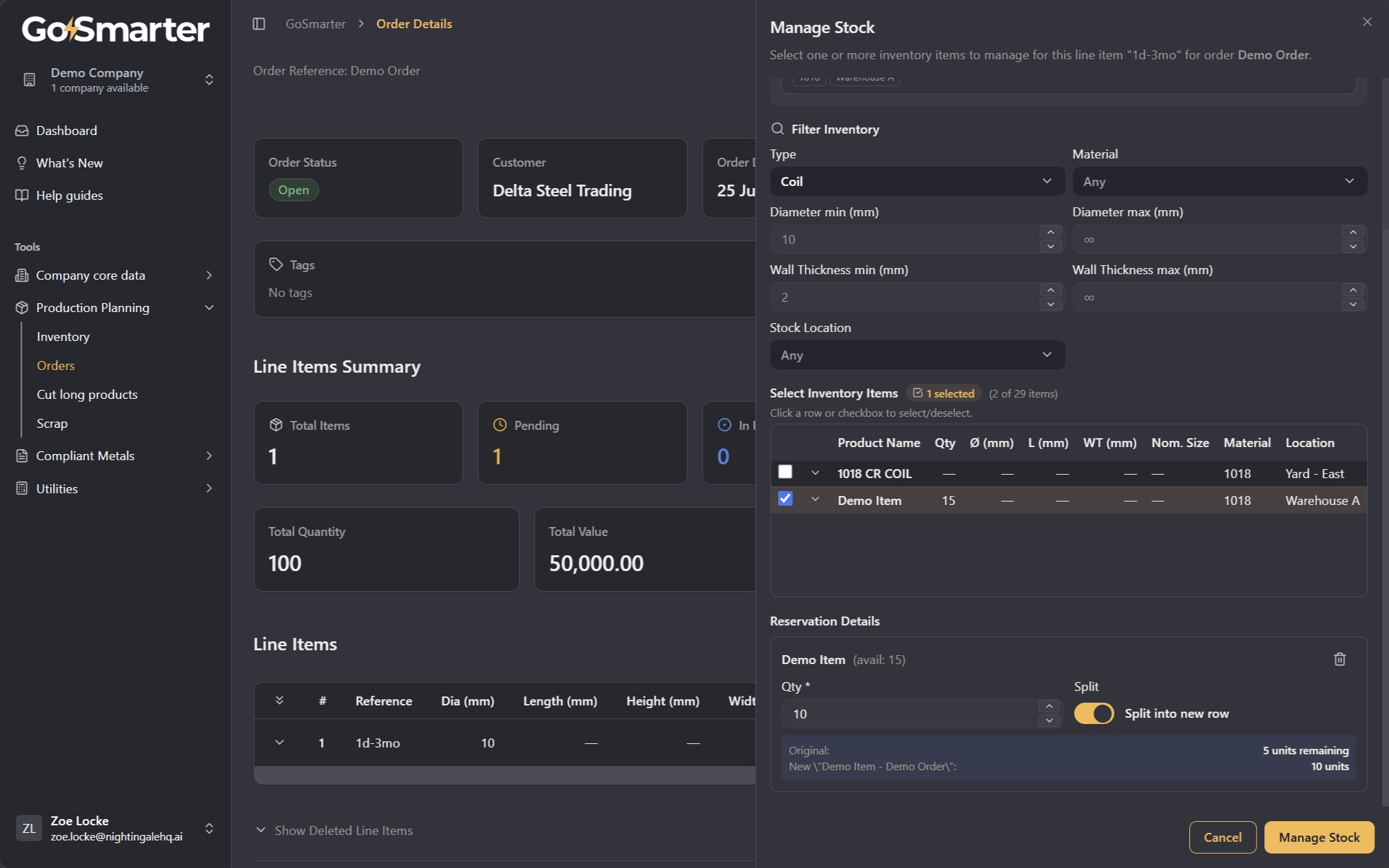Expand all line items via header chevrons
The image size is (1389, 868).
[x=279, y=701]
